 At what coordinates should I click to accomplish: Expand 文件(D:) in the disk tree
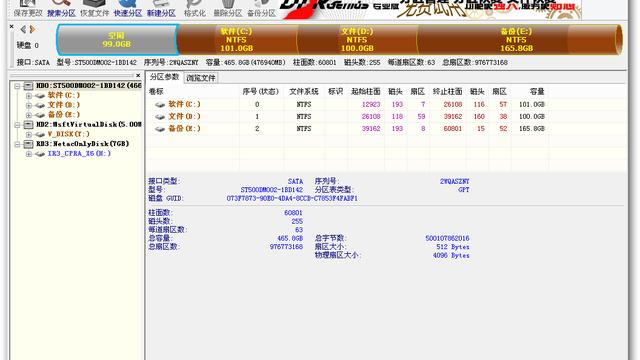click(x=29, y=105)
